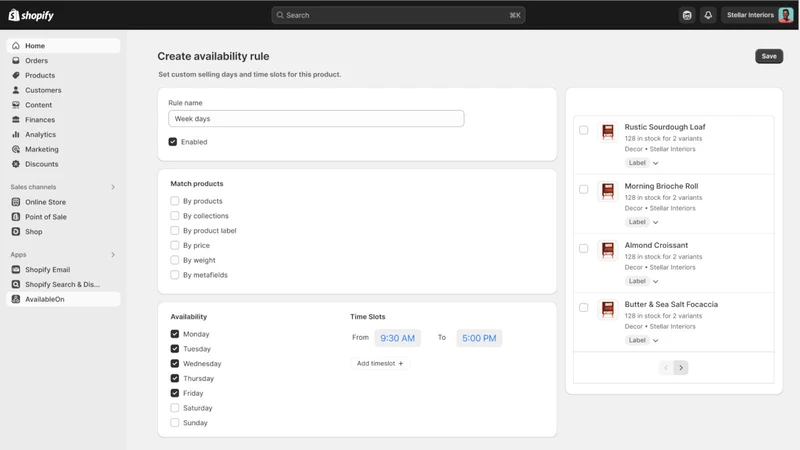Open the Discounts menu item

pos(63,164)
